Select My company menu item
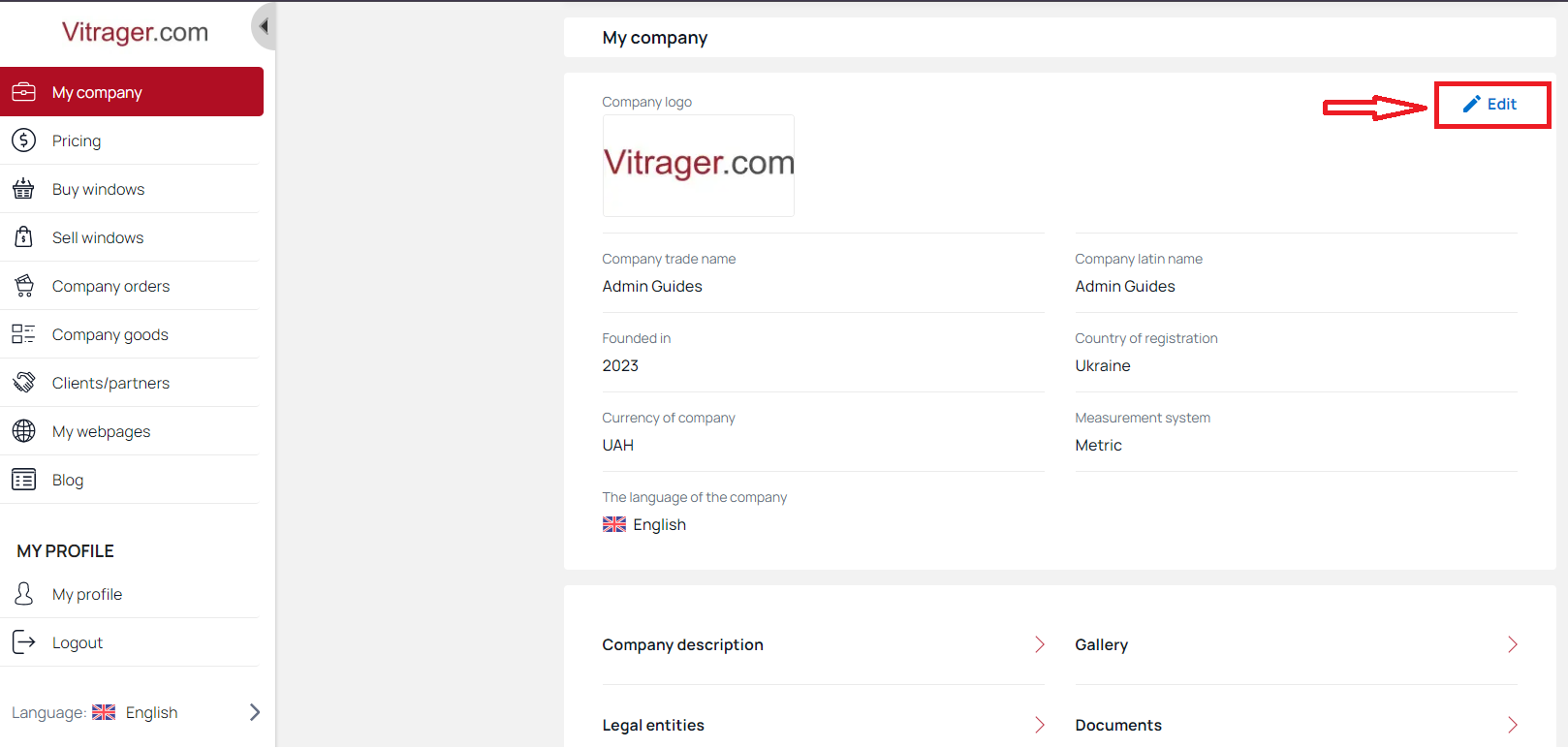 (x=132, y=92)
